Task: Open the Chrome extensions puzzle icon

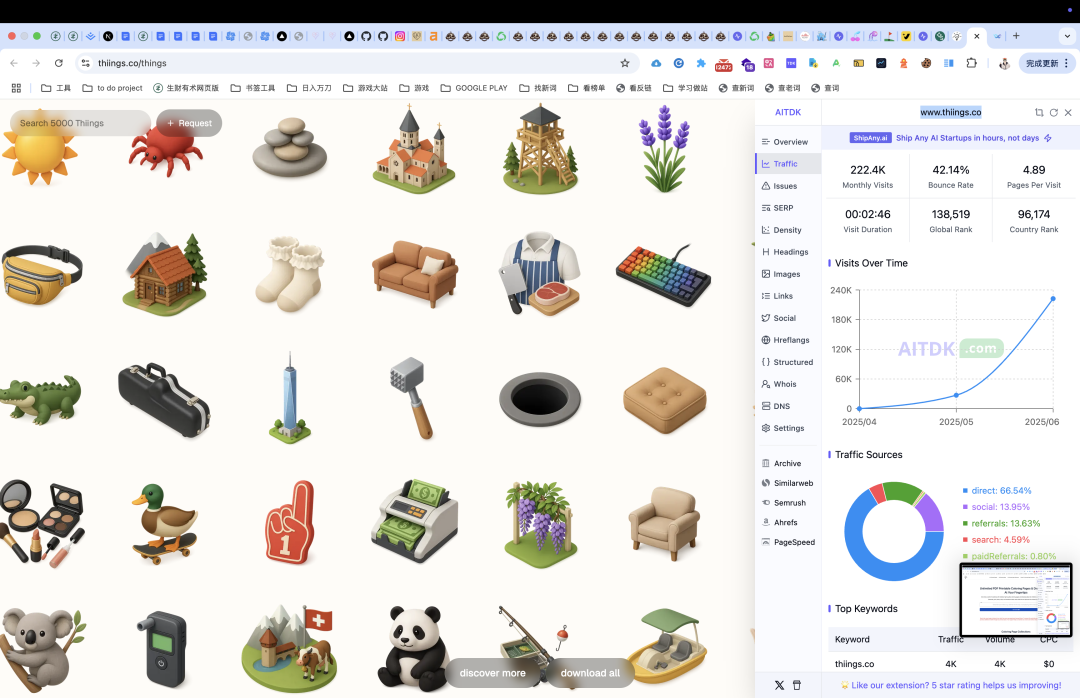Action: point(971,63)
